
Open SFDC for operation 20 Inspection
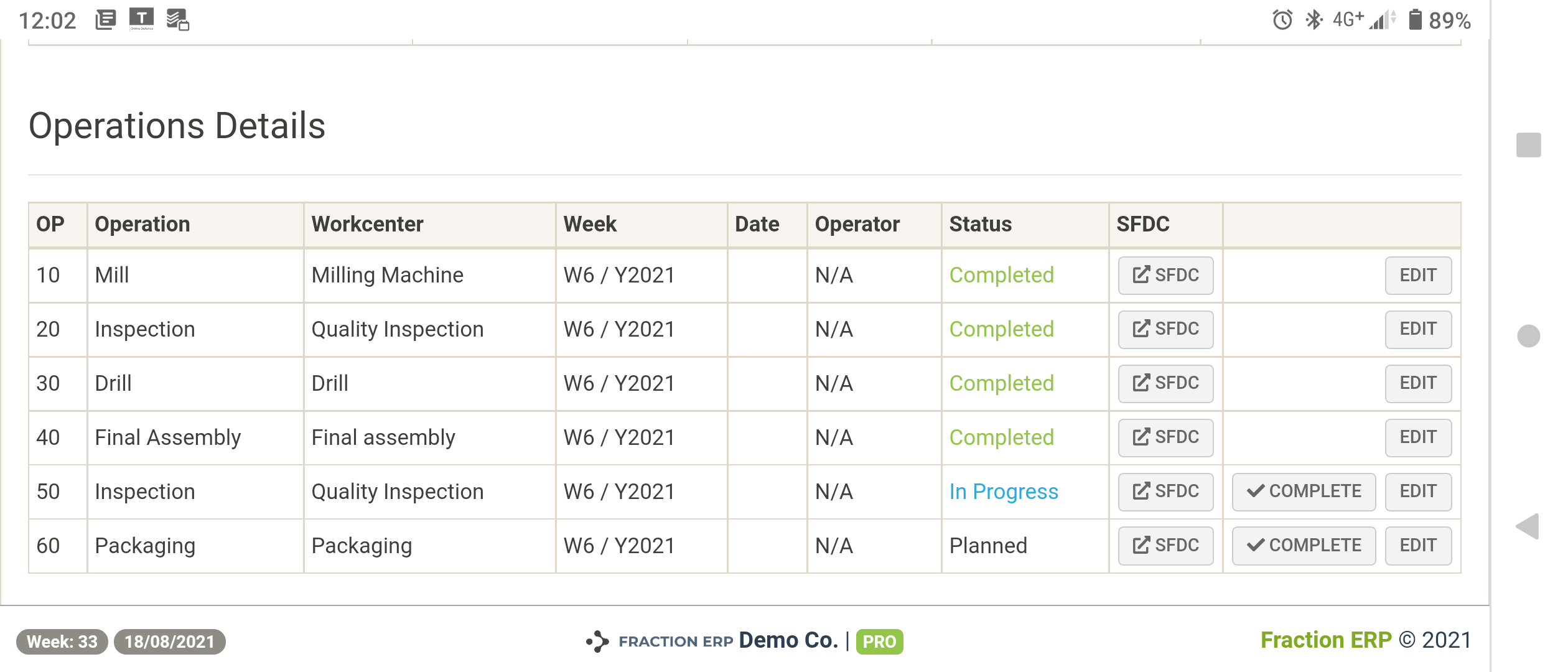click(x=1165, y=329)
